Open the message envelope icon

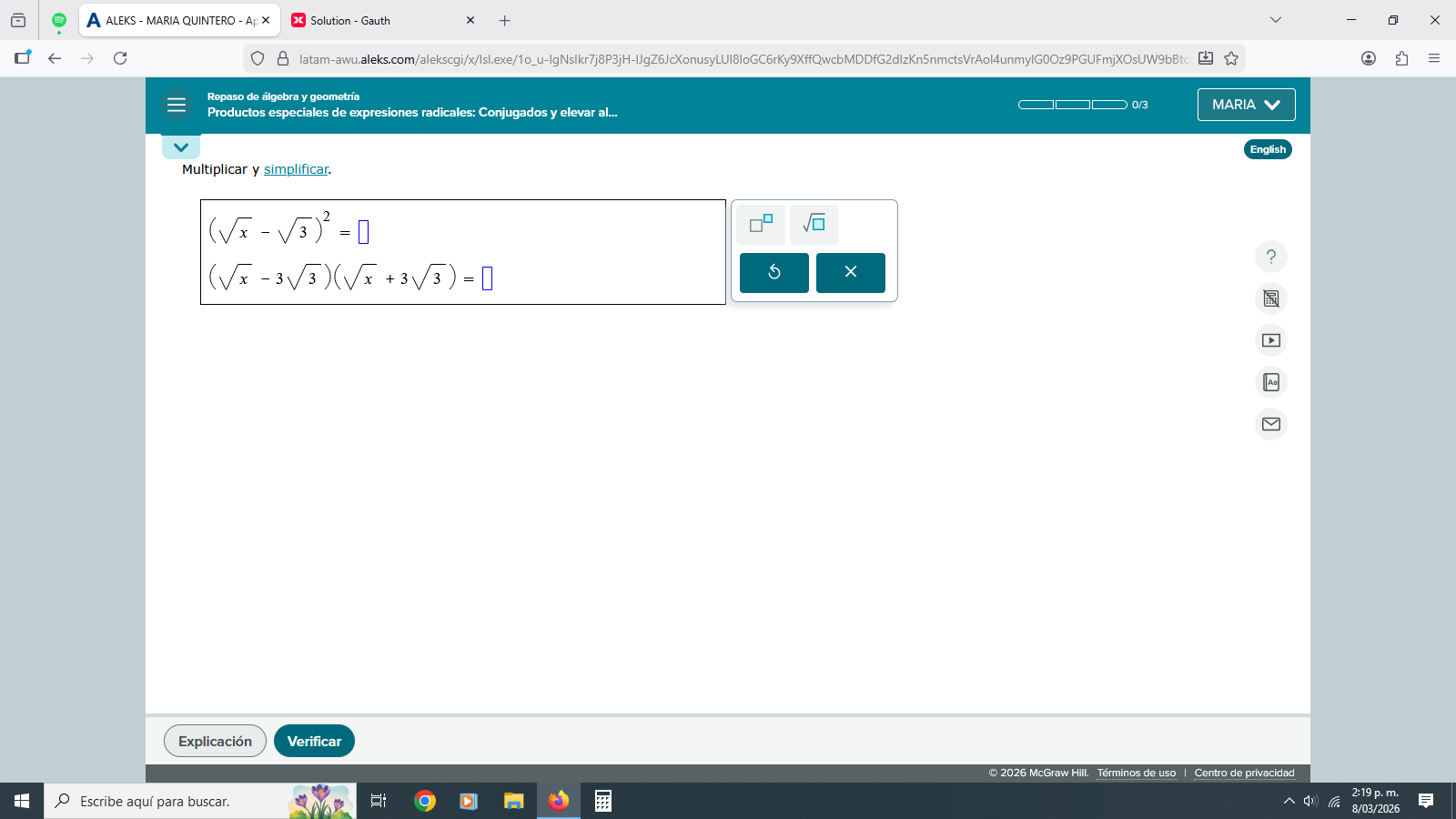tap(1270, 424)
